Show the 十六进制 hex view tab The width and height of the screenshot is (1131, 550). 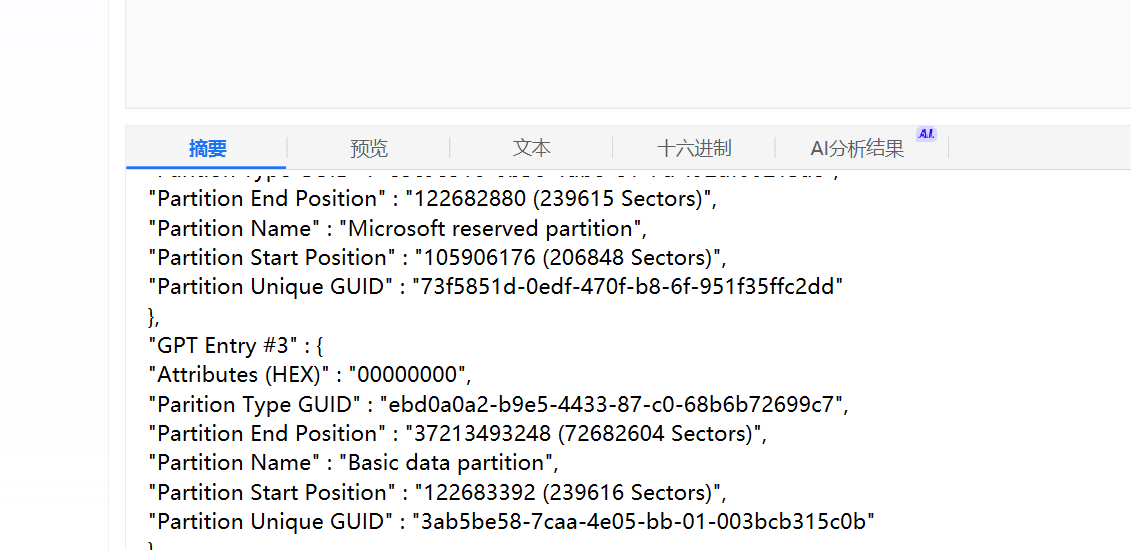694,148
